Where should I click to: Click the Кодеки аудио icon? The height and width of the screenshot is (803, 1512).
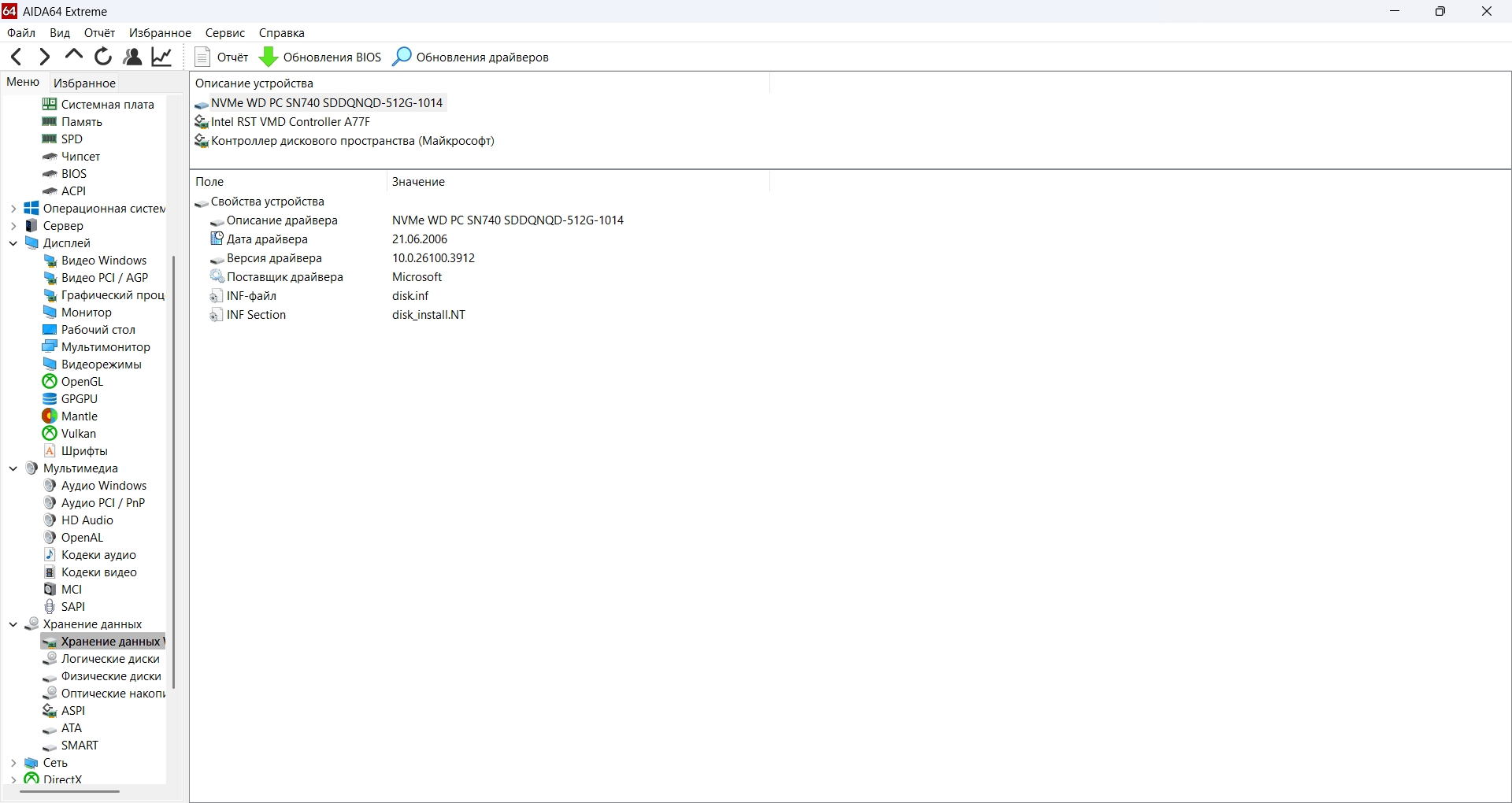point(50,555)
